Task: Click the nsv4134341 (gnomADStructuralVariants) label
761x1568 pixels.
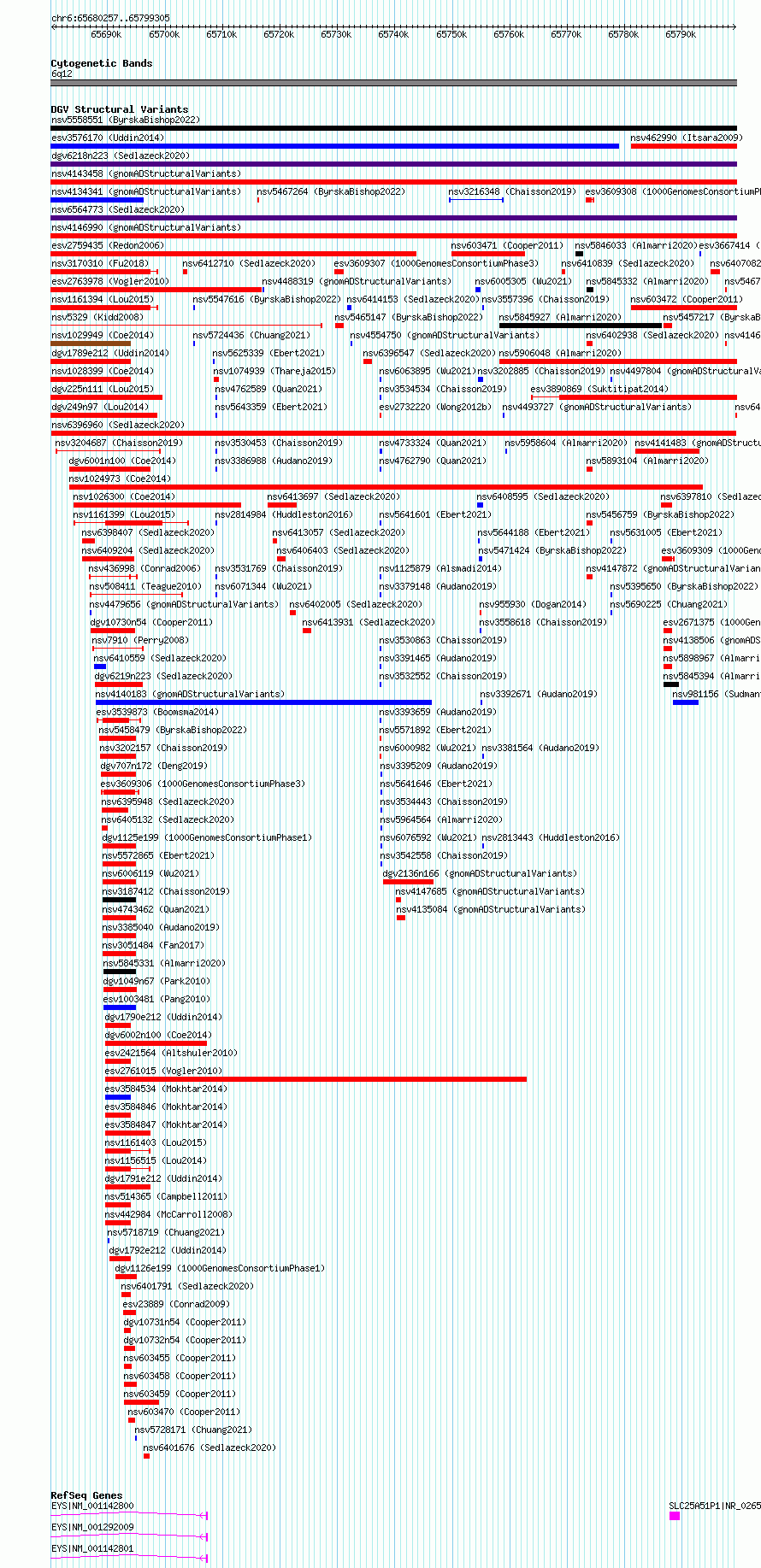Action: pos(146,191)
